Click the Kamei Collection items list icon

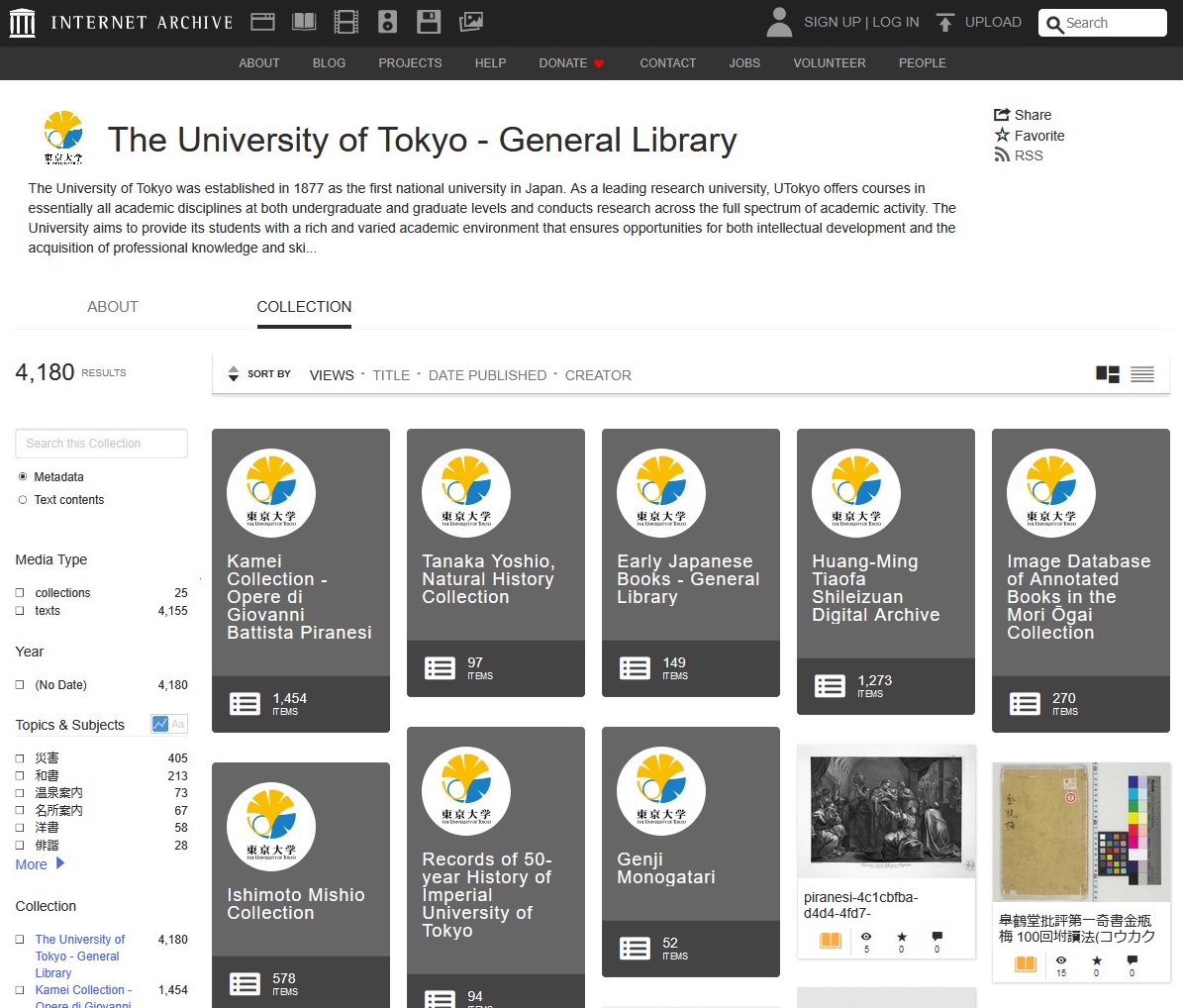245,704
